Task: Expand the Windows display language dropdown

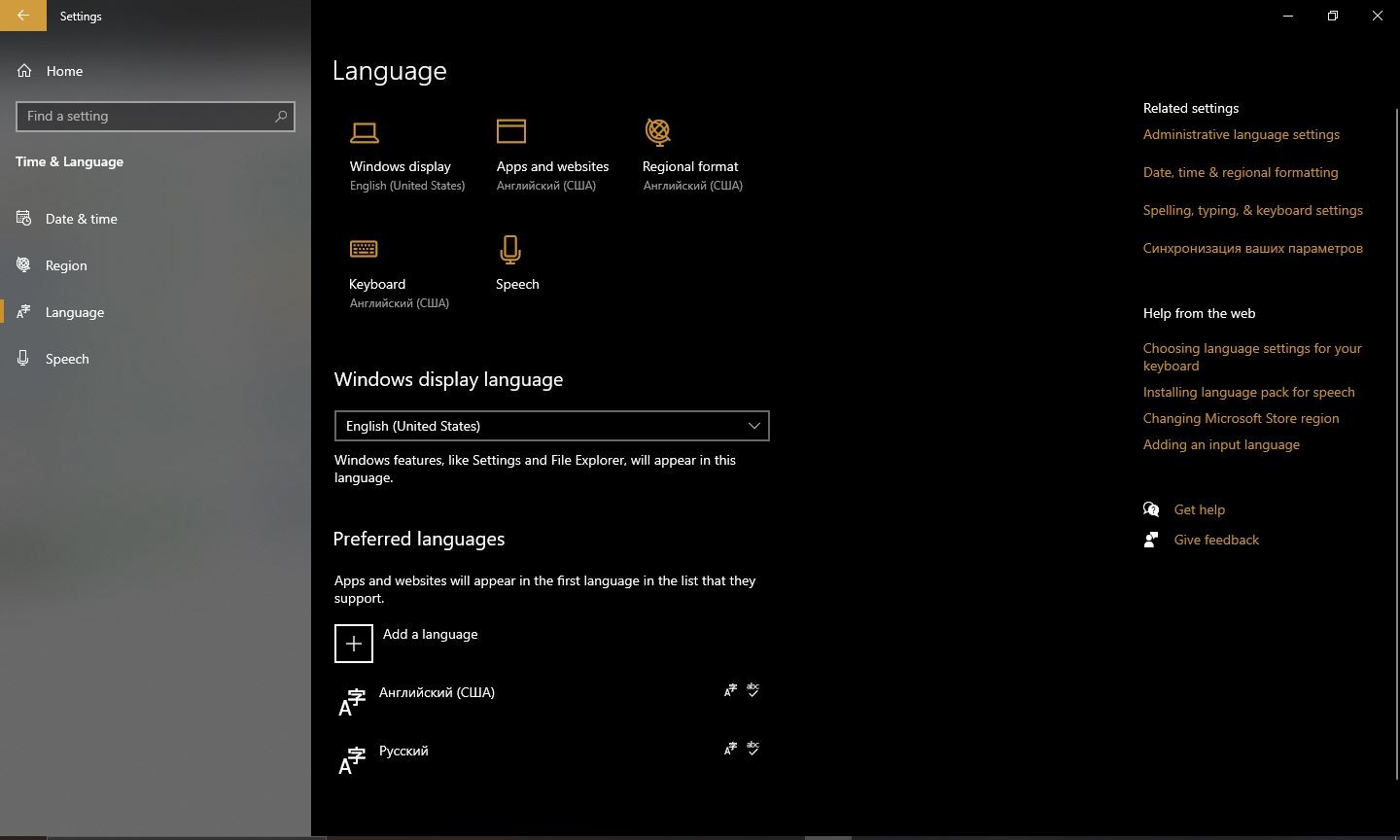Action: [x=552, y=426]
